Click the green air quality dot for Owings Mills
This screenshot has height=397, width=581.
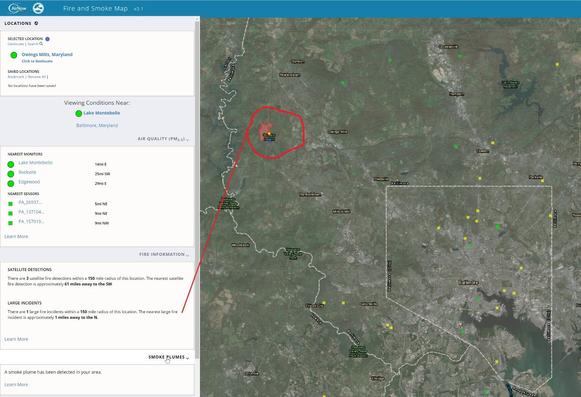(14, 55)
